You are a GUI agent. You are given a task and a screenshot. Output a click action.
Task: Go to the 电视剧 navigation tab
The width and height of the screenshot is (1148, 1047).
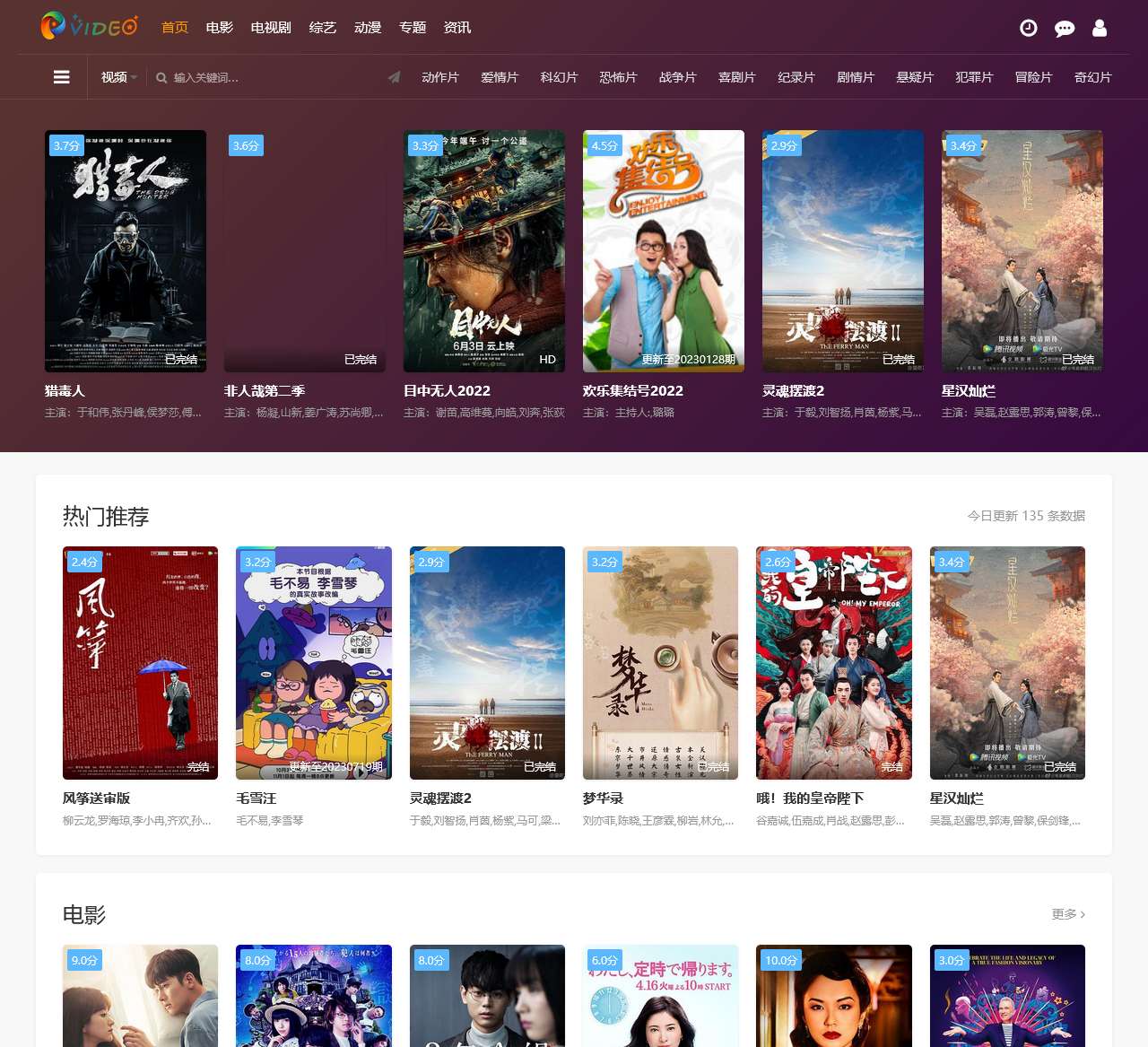[271, 28]
